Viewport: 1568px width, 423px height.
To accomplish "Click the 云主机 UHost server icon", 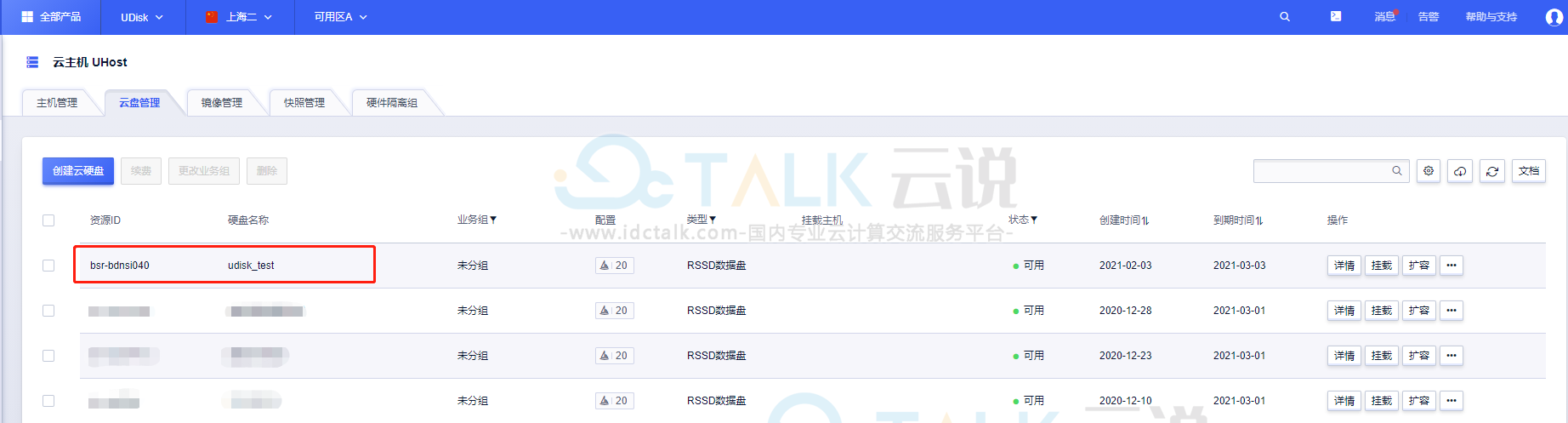I will [x=32, y=62].
